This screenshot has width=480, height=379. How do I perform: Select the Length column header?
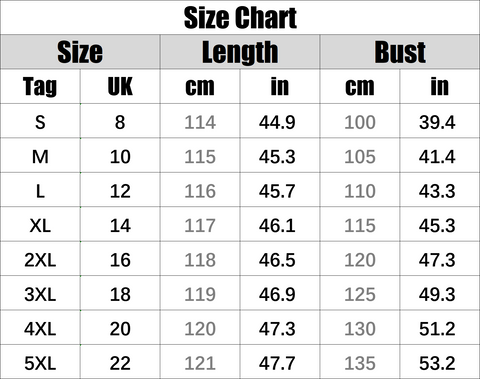click(x=240, y=52)
